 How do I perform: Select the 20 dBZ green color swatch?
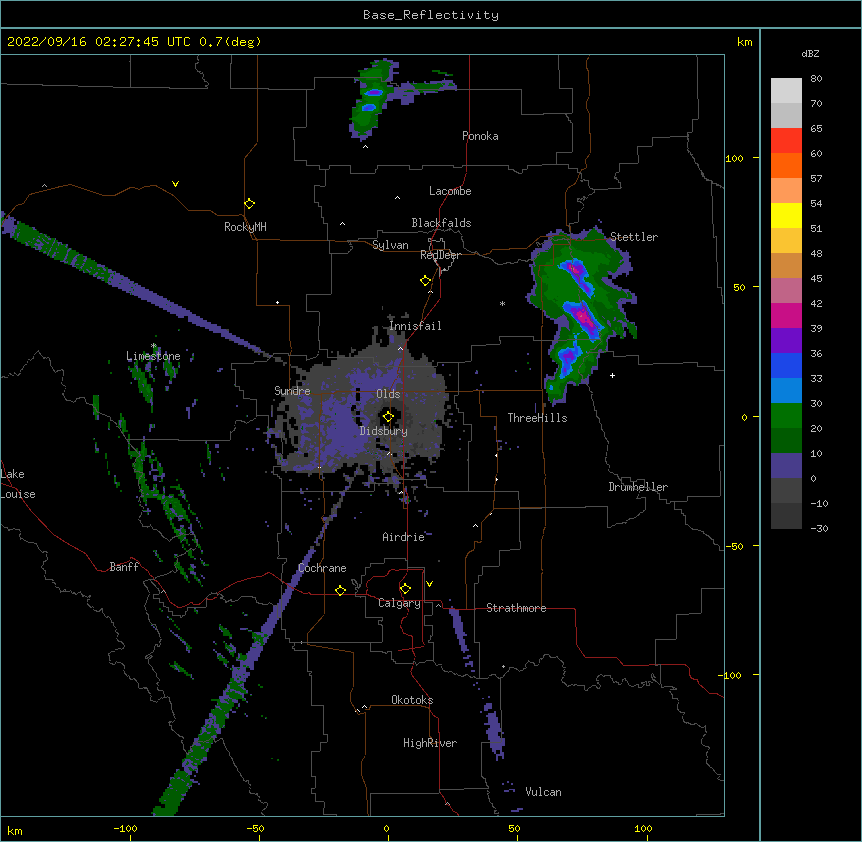coord(786,416)
